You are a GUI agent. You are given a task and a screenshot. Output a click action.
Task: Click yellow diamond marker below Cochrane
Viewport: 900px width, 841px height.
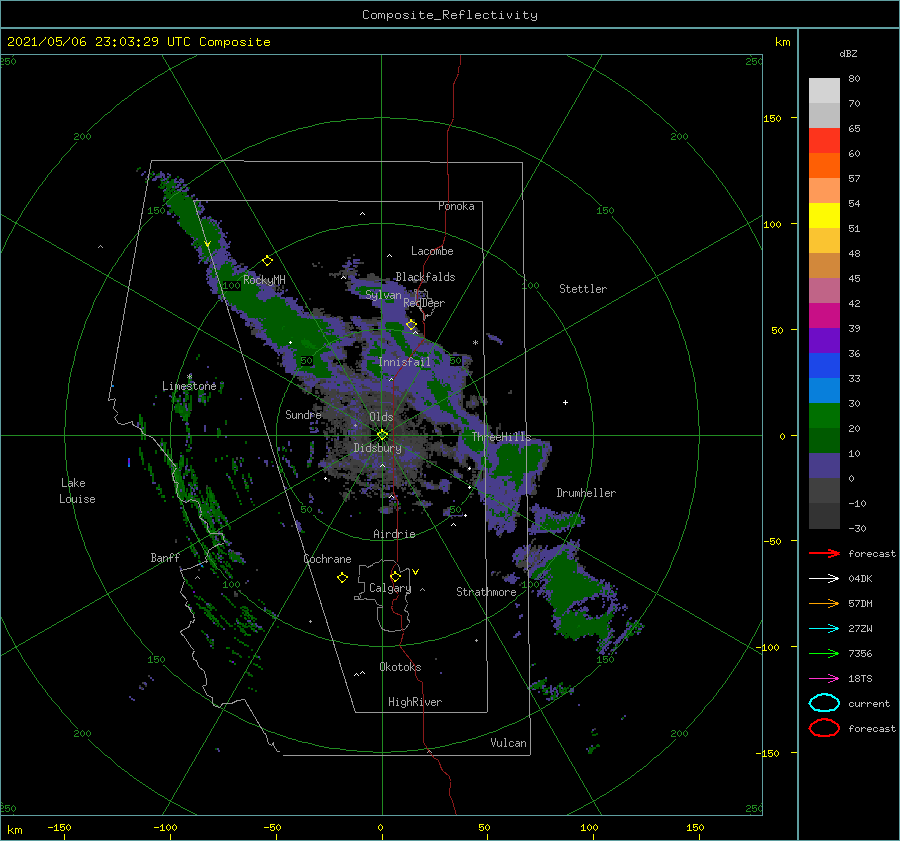(342, 578)
